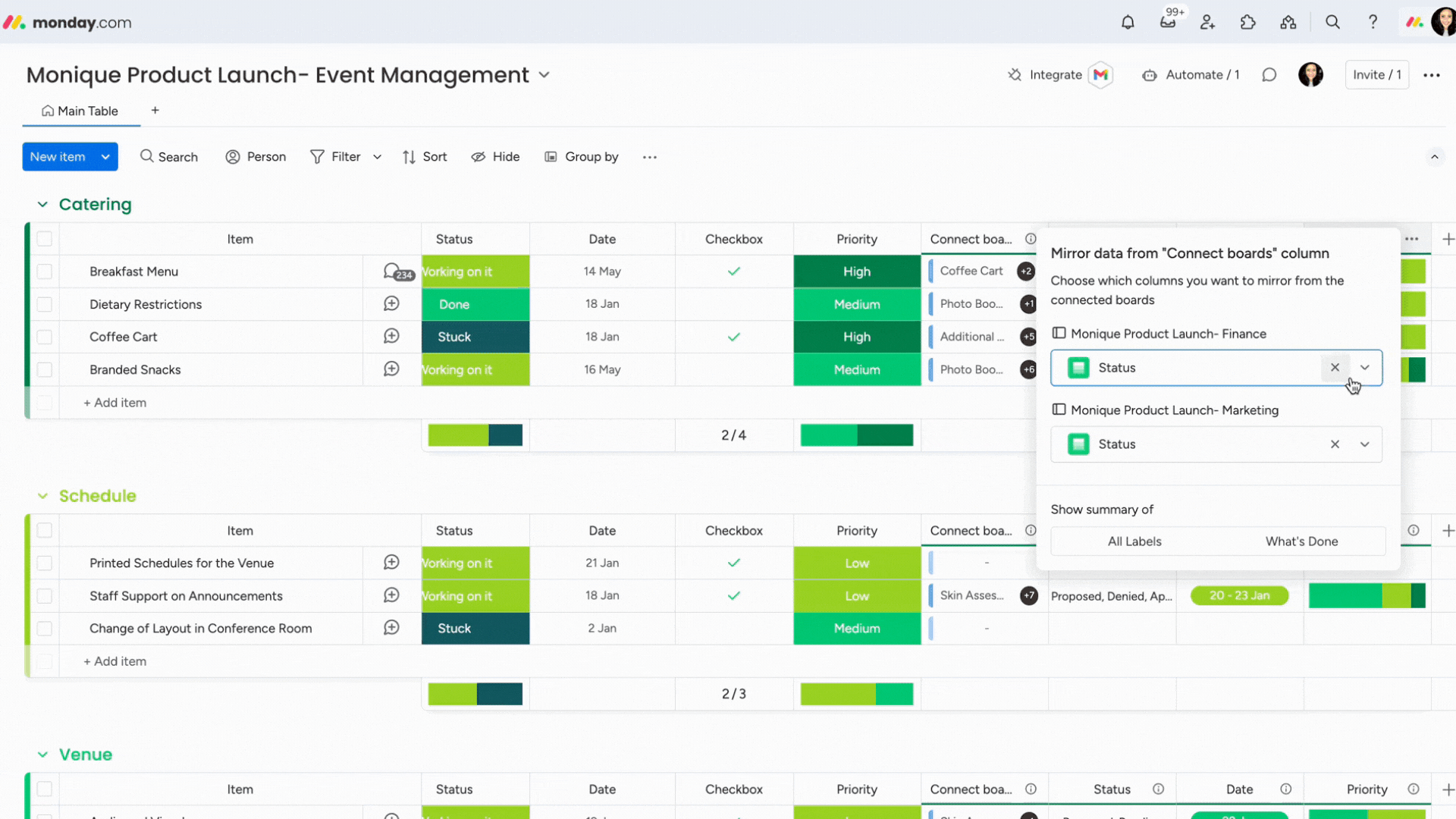Image resolution: width=1456 pixels, height=819 pixels.
Task: Add update to Printed Schedules for the Venue
Action: [391, 563]
